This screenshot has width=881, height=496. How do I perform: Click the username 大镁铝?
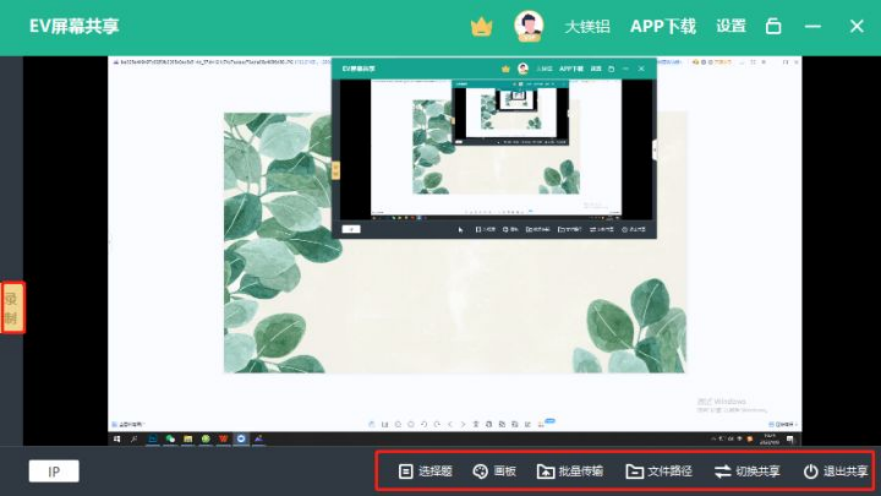(587, 26)
